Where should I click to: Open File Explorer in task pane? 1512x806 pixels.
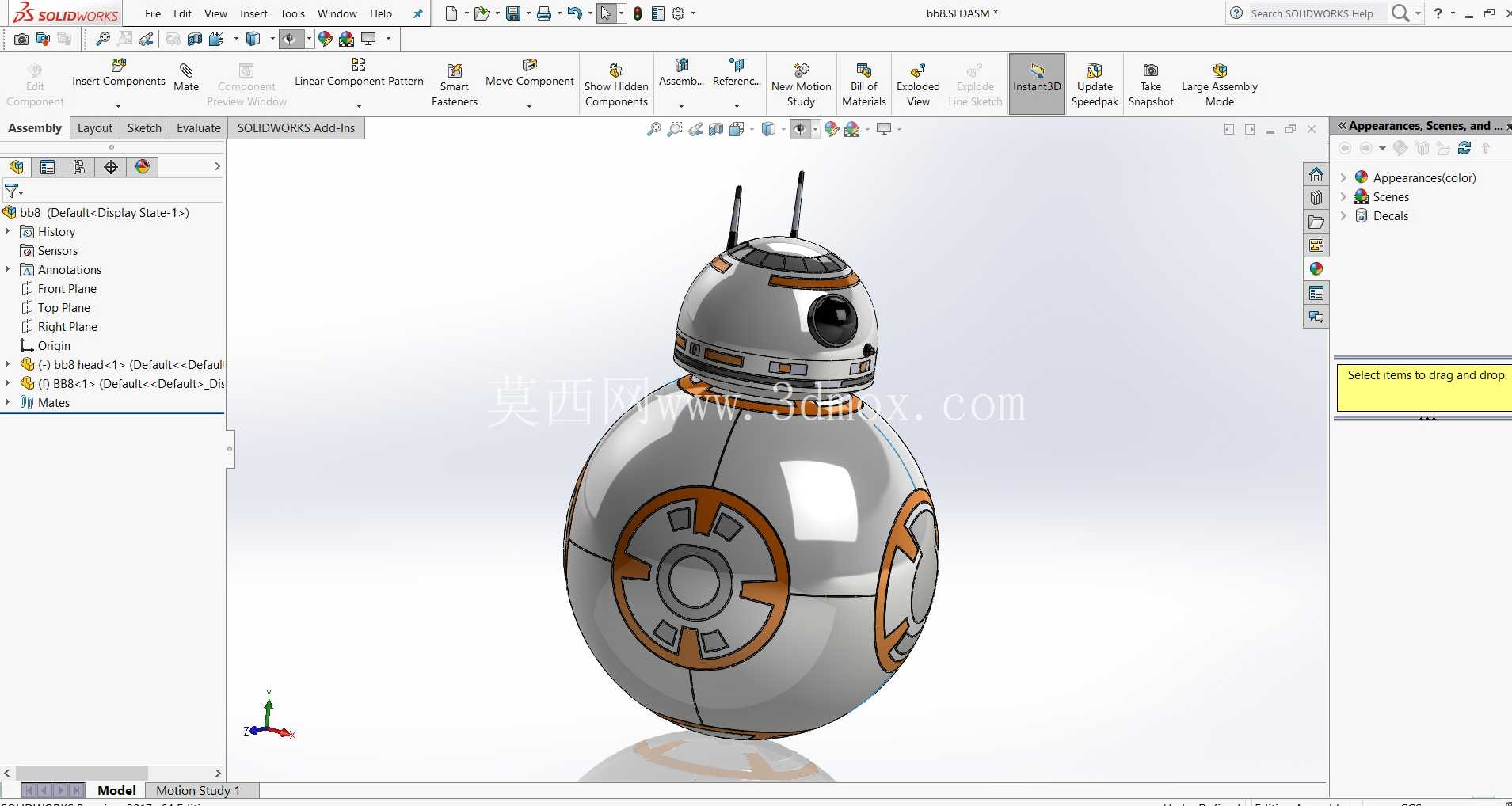(1316, 222)
